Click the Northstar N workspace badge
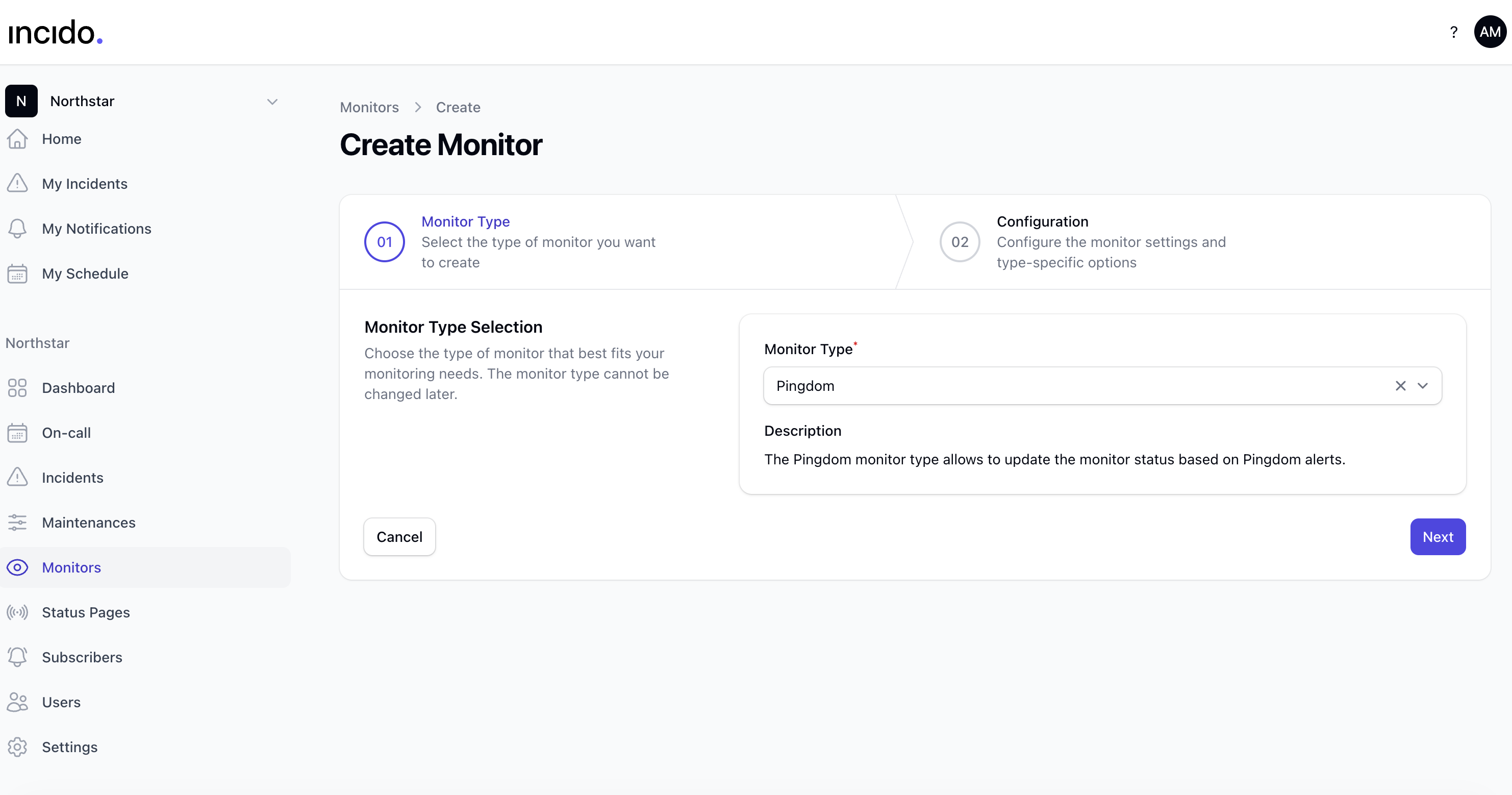The image size is (1512, 795). (21, 101)
